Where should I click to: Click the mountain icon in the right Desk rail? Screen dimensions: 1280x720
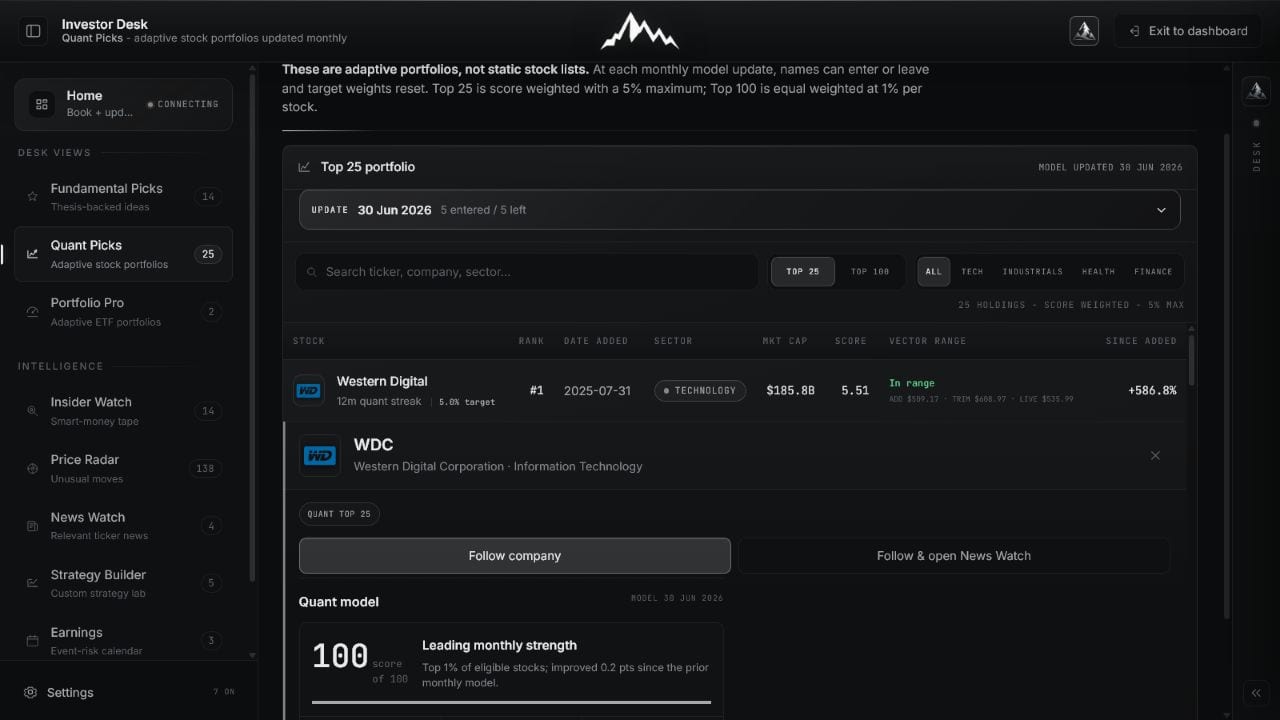point(1256,91)
